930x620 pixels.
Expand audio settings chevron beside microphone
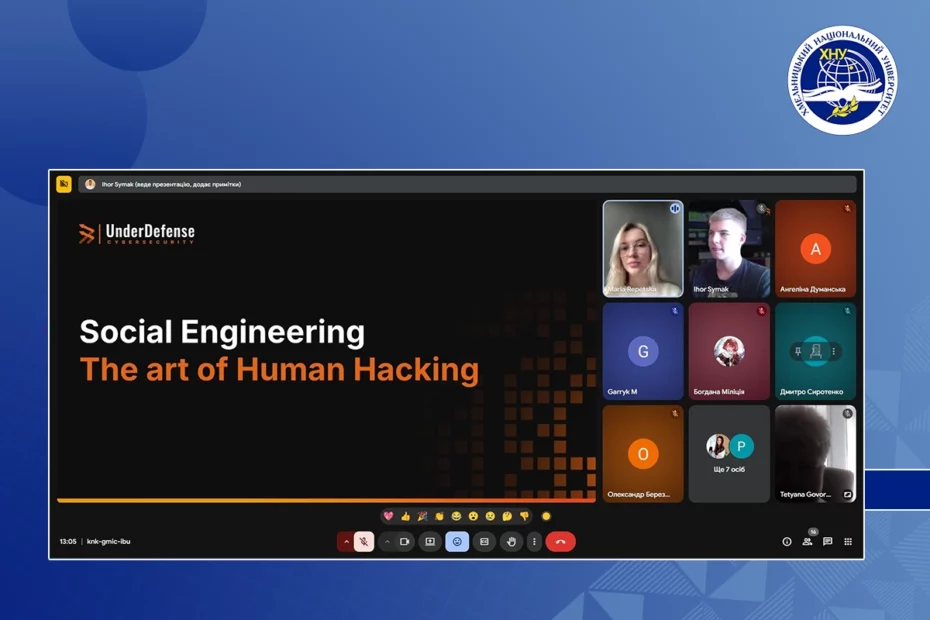346,542
